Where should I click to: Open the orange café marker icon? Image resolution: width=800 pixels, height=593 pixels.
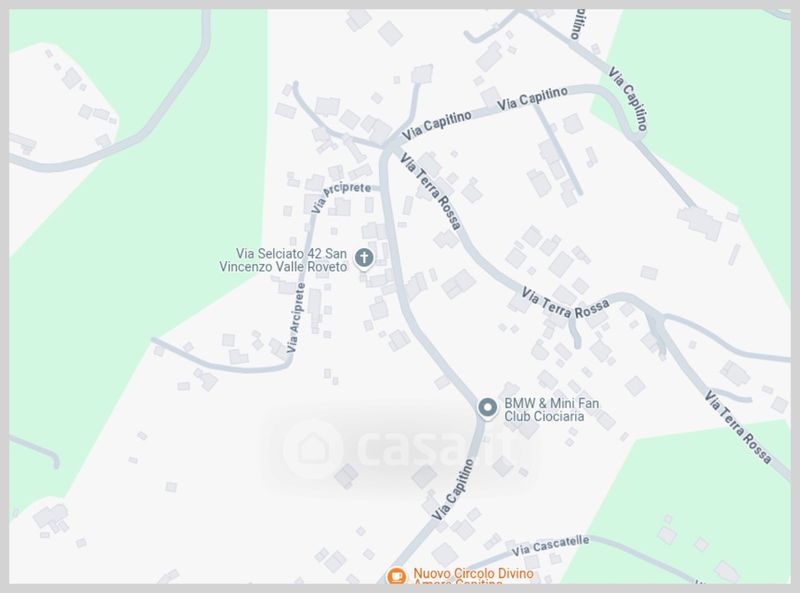click(396, 576)
